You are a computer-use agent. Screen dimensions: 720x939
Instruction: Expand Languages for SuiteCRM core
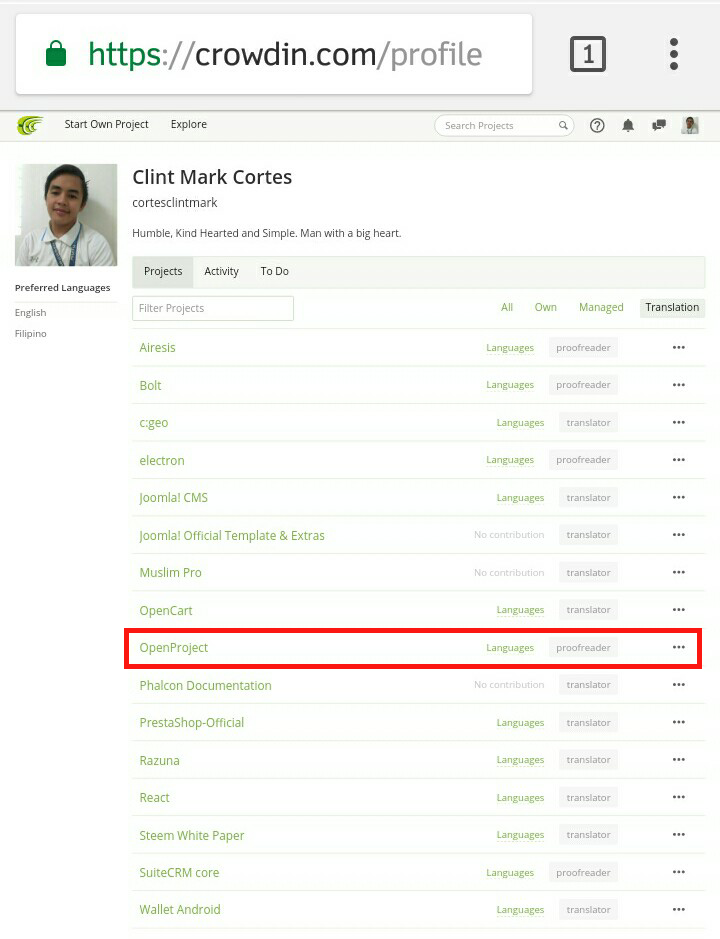[510, 873]
